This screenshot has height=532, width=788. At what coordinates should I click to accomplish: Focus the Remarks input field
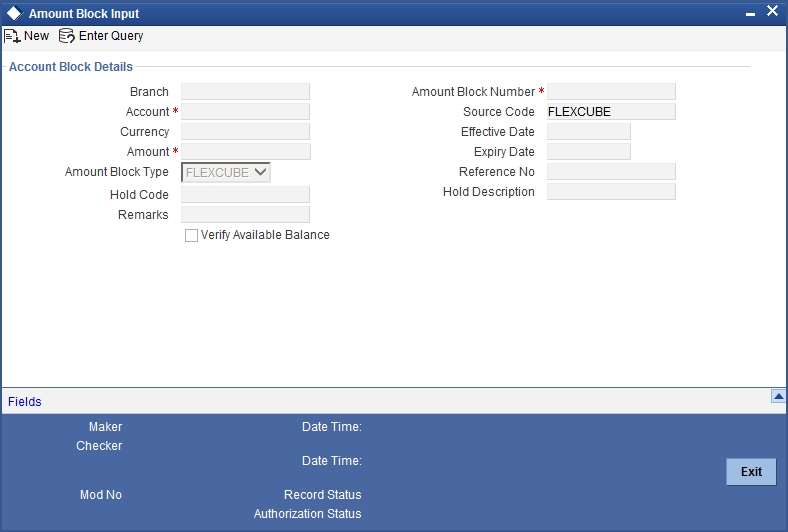tap(245, 215)
